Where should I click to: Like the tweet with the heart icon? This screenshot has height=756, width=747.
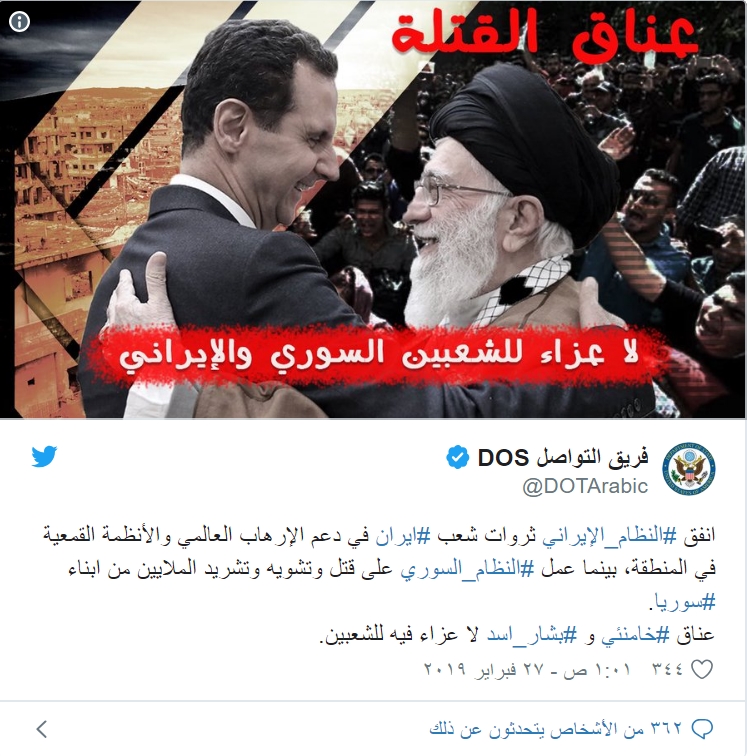[702, 669]
